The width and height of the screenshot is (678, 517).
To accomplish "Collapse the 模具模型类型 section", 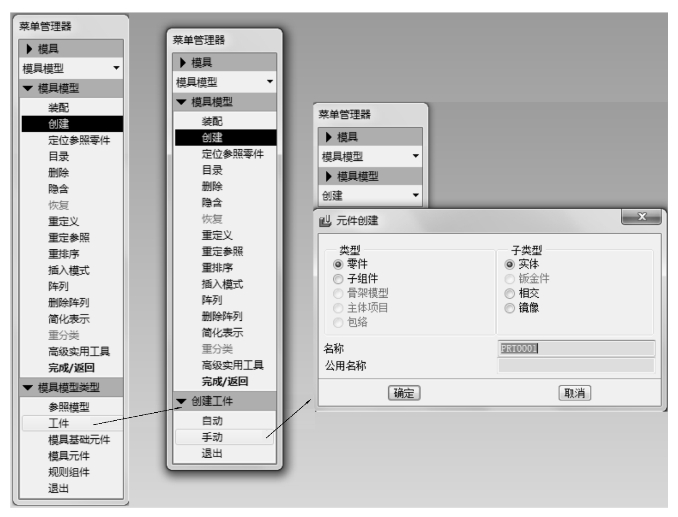I will 29,388.
